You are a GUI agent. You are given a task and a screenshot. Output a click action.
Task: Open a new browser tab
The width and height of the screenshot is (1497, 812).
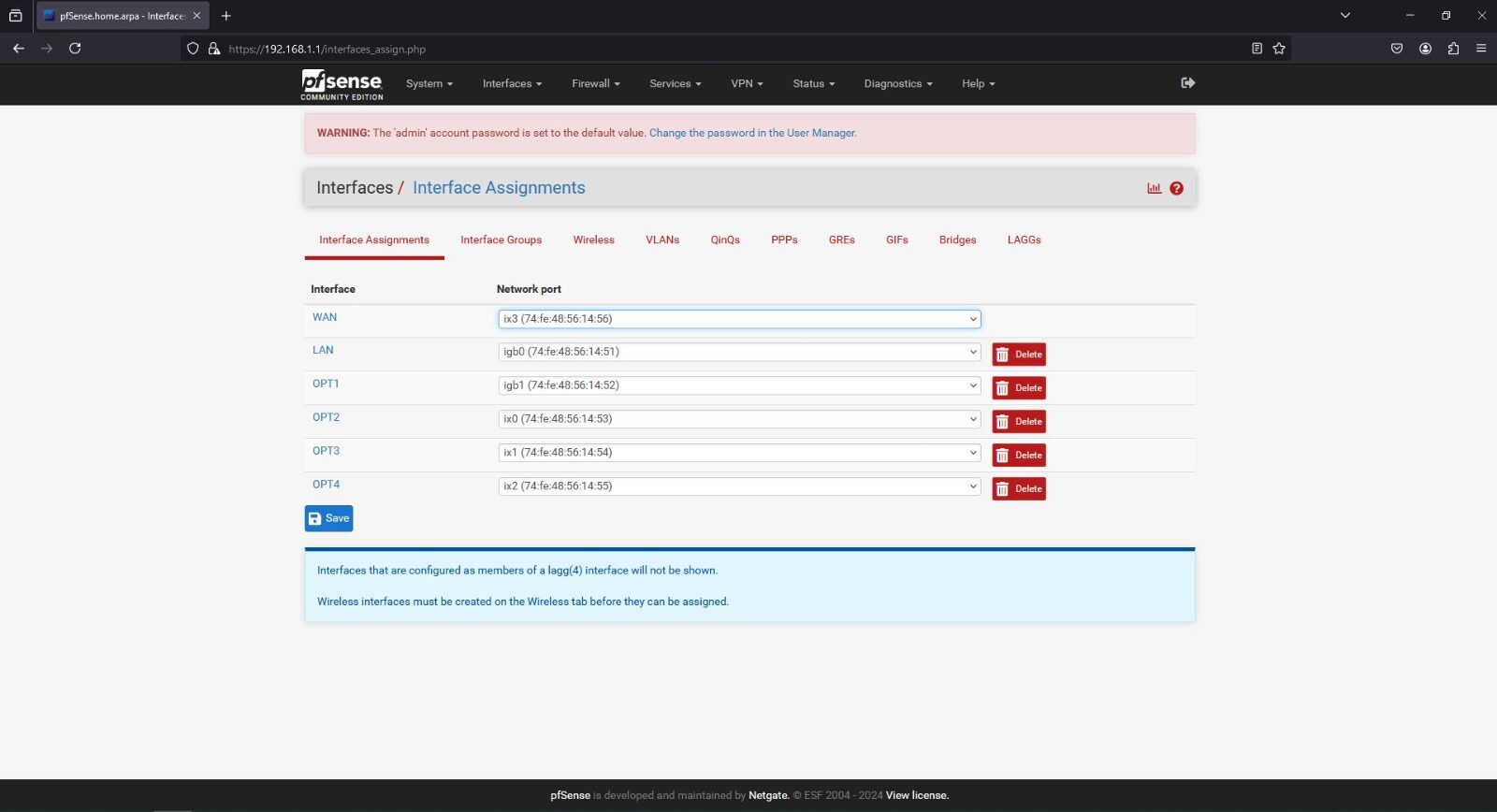coord(225,16)
